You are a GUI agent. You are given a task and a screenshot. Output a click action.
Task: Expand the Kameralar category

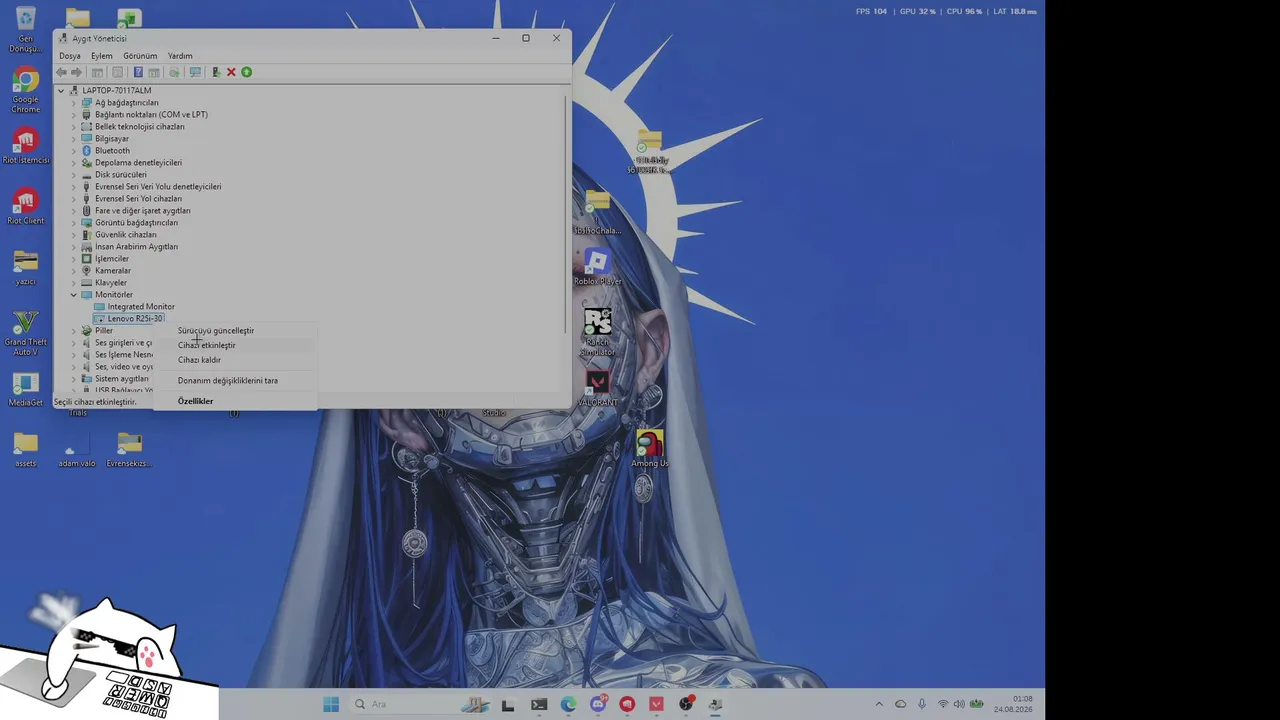pos(73,271)
